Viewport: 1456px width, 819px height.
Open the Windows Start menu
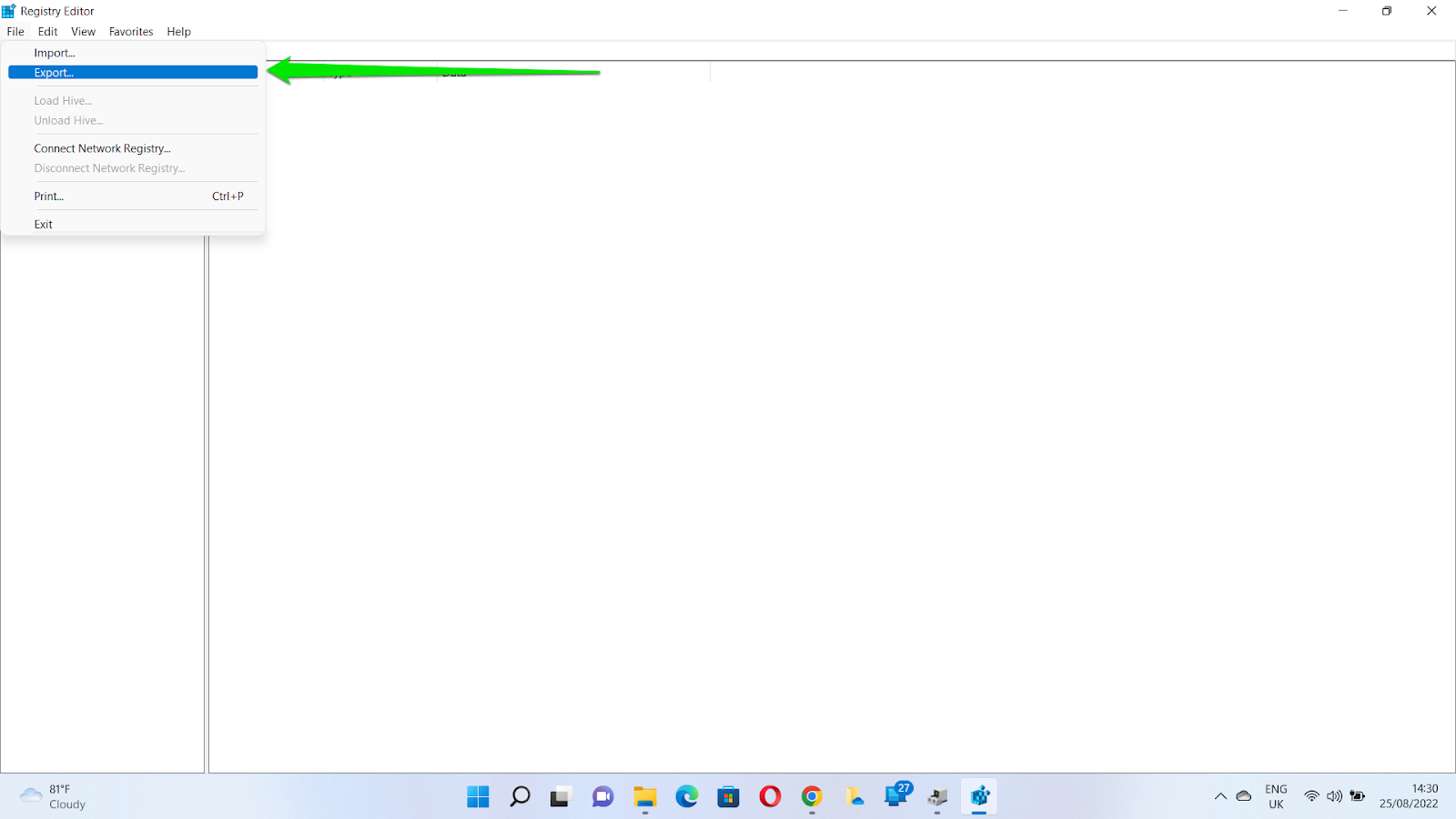click(478, 797)
